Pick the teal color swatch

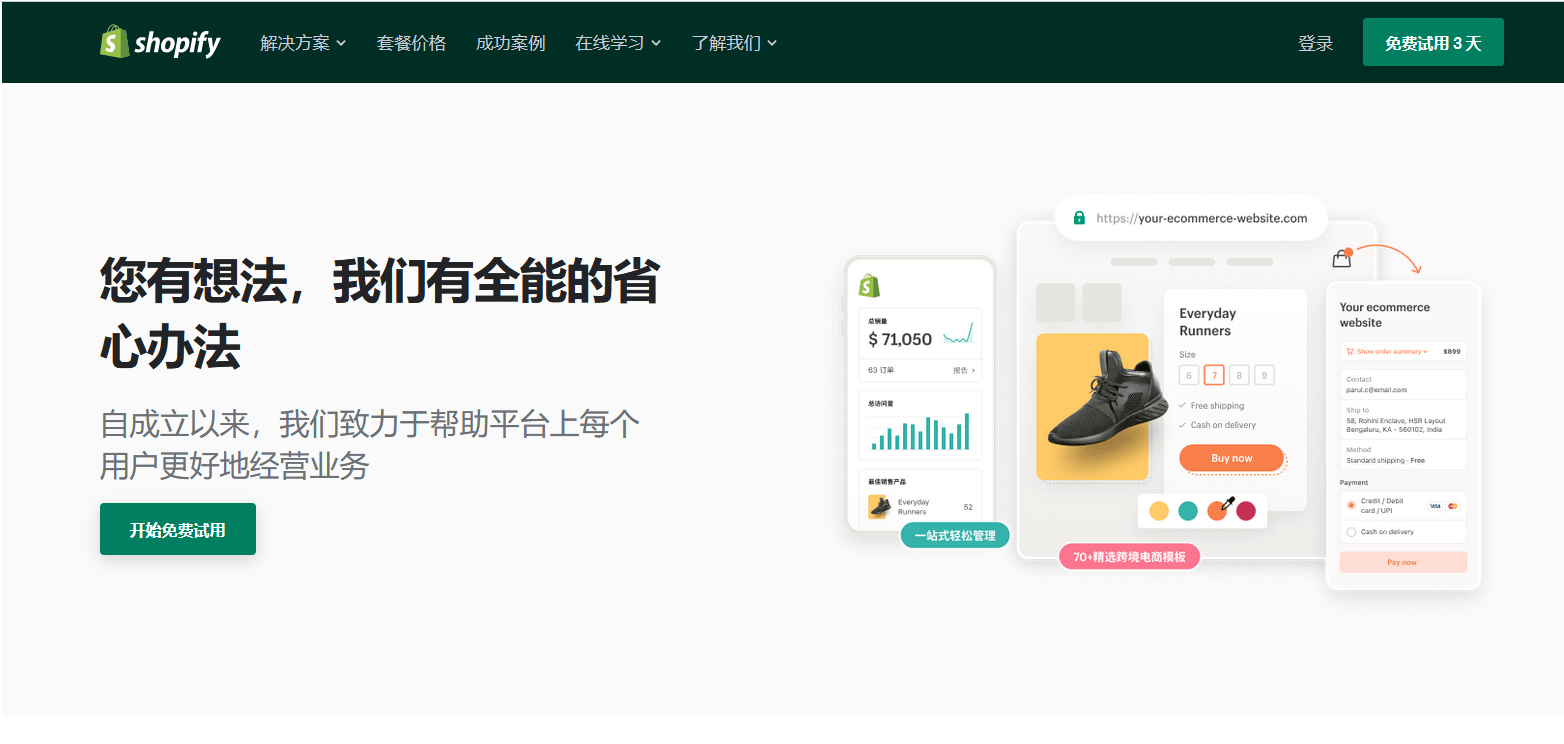tap(1188, 511)
